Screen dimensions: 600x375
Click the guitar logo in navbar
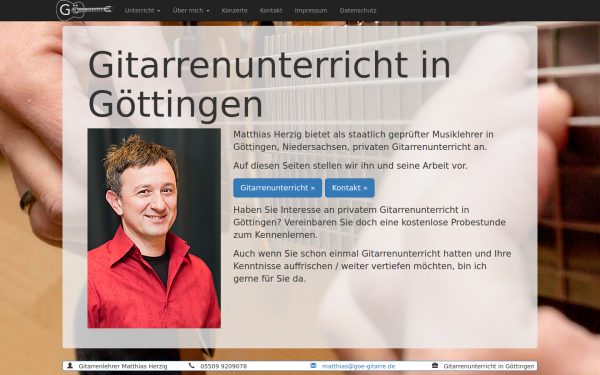pyautogui.click(x=85, y=10)
